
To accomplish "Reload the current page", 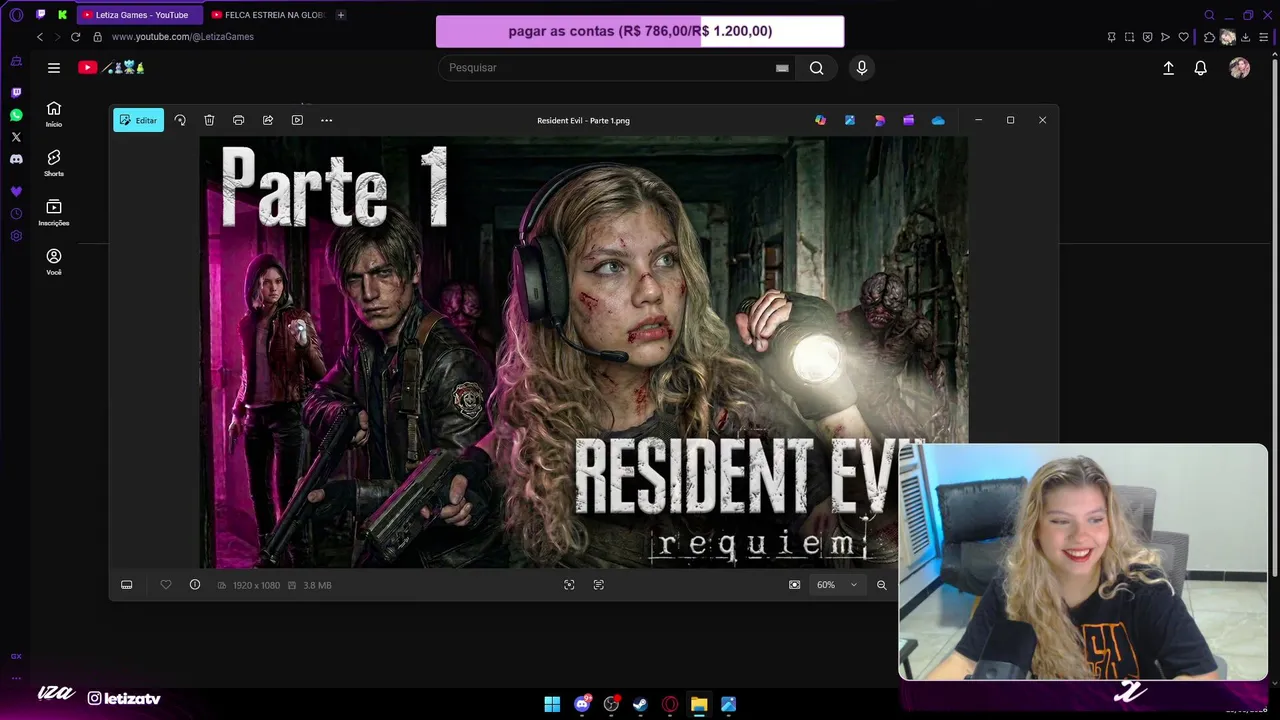I will pos(75,37).
